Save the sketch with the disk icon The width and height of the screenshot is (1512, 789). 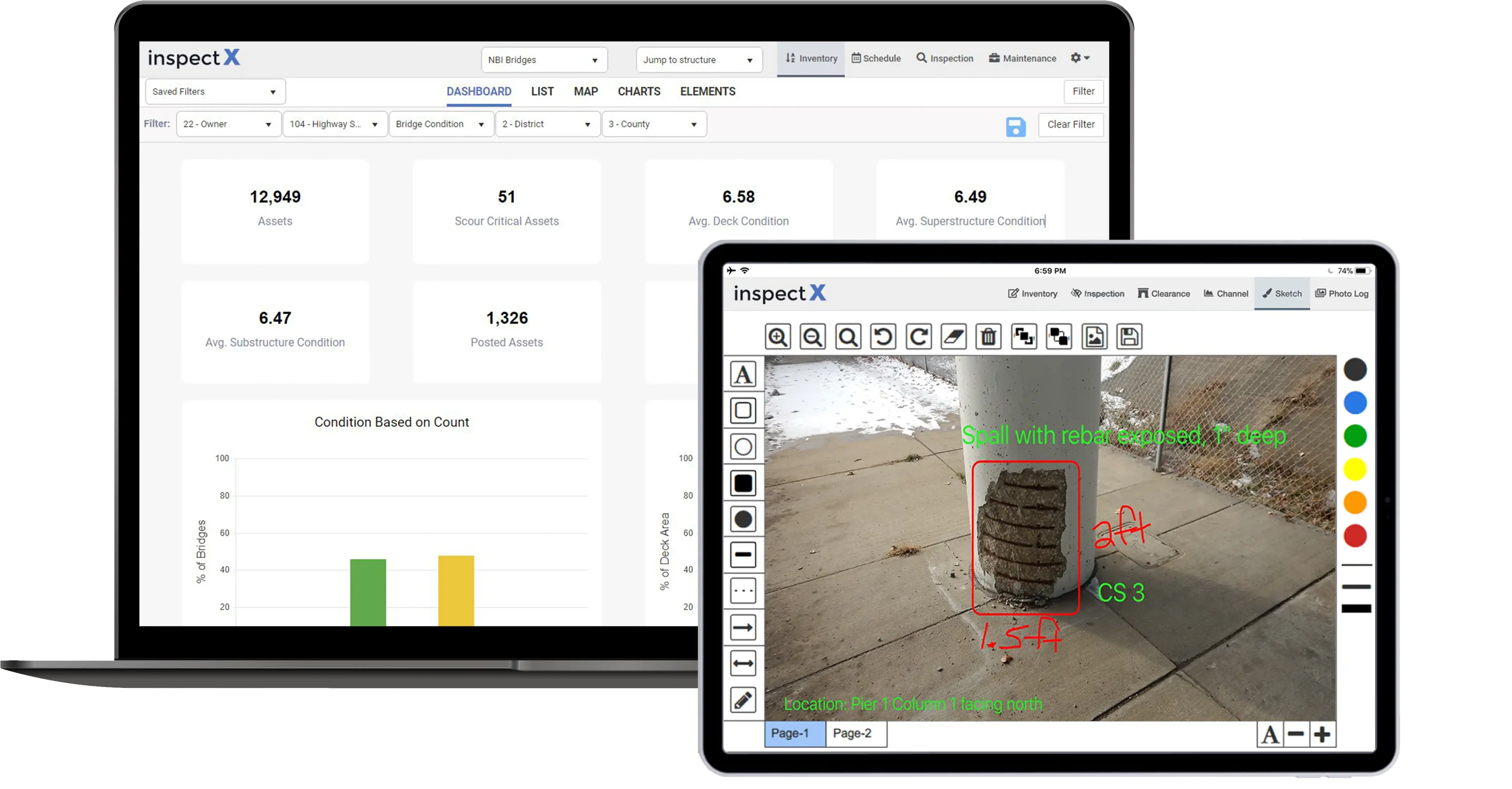pos(1128,336)
